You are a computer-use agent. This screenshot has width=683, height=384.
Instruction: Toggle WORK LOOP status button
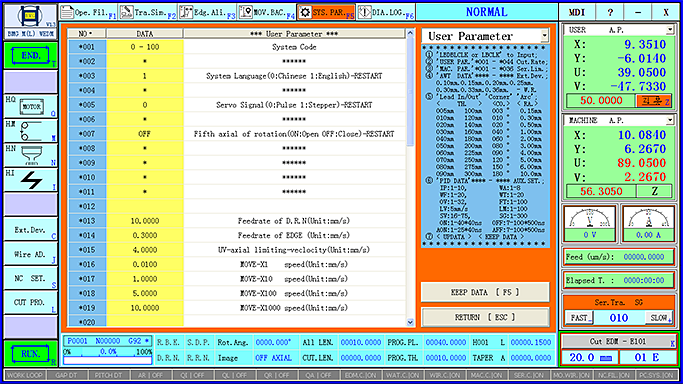pyautogui.click(x=25, y=375)
